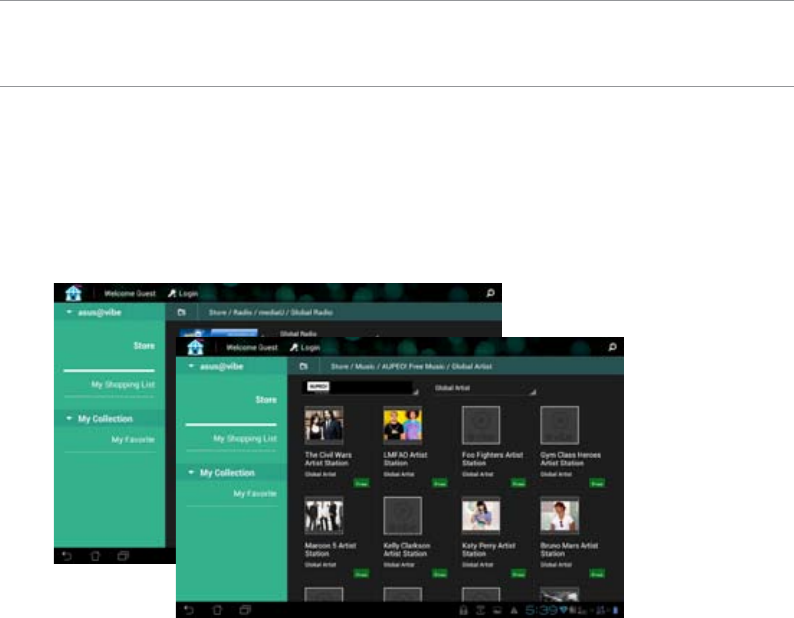Open search in the front Music window
This screenshot has height=618, width=794.
coord(612,347)
